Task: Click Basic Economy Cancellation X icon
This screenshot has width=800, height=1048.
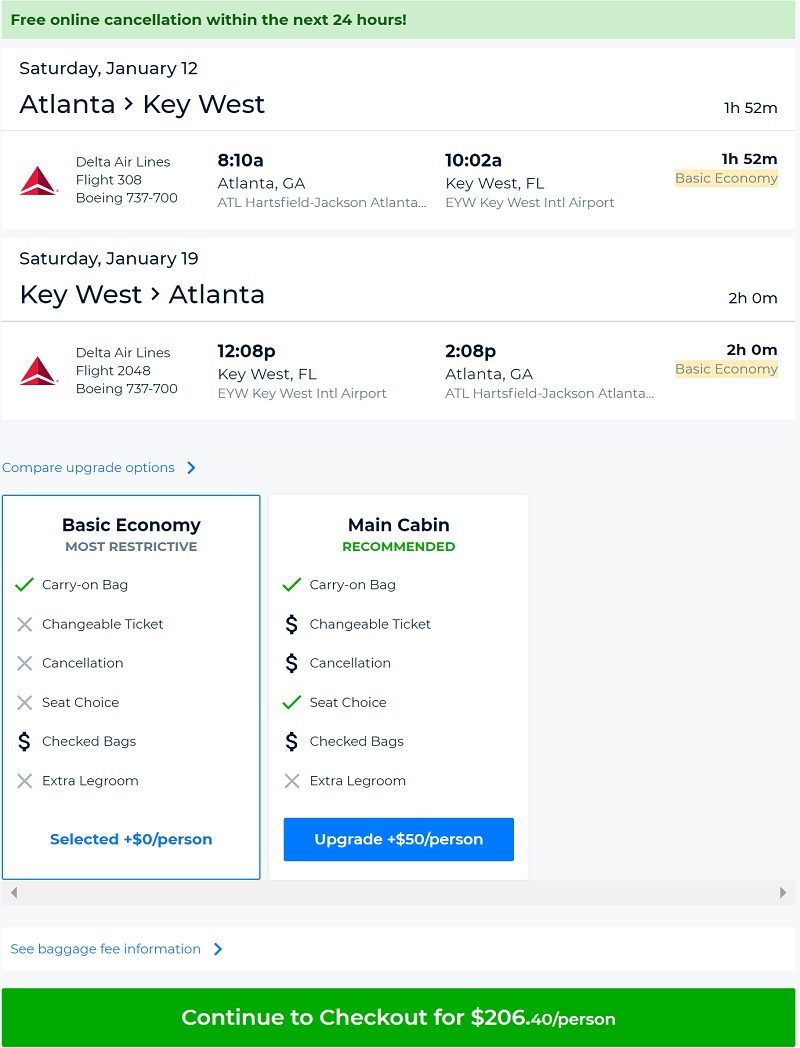Action: pos(25,663)
